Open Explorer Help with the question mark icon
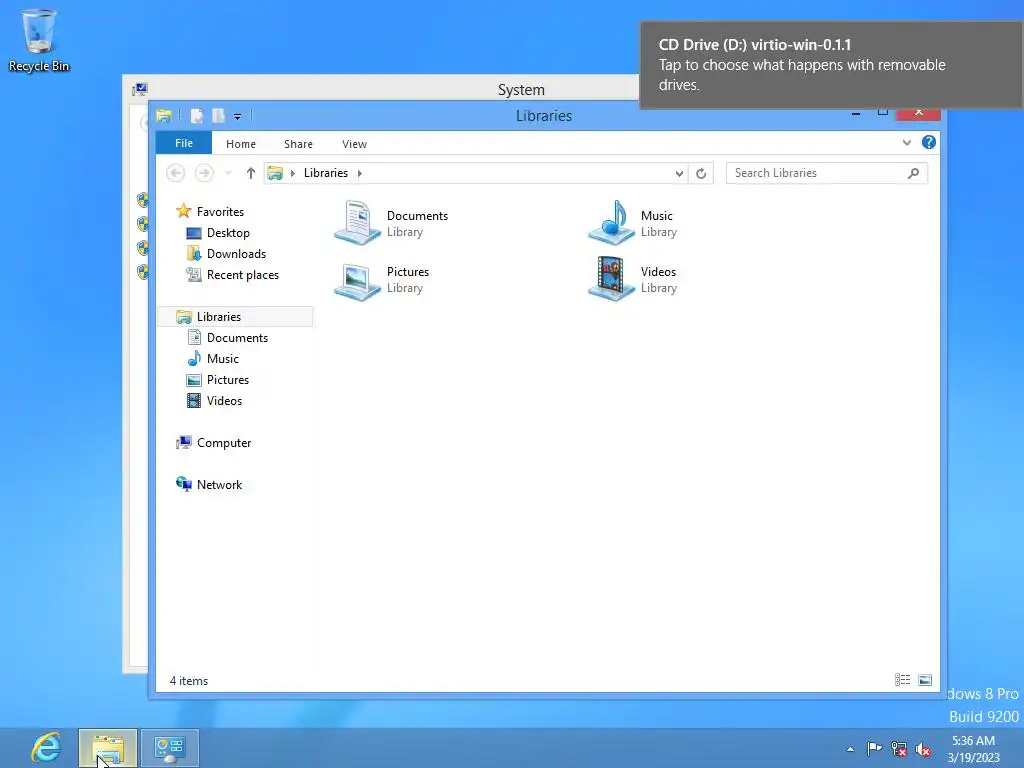The width and height of the screenshot is (1024, 768). [x=929, y=142]
